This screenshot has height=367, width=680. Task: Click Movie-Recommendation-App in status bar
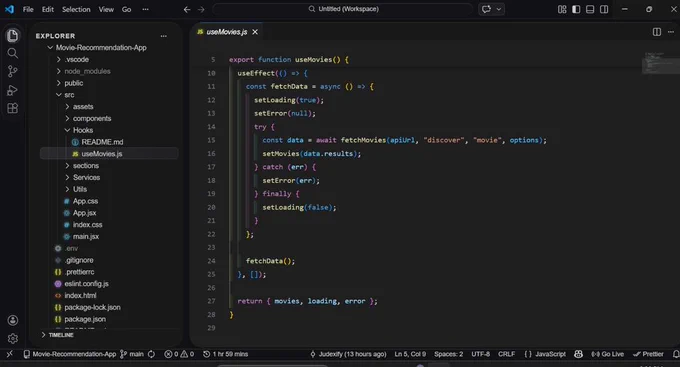pos(70,354)
